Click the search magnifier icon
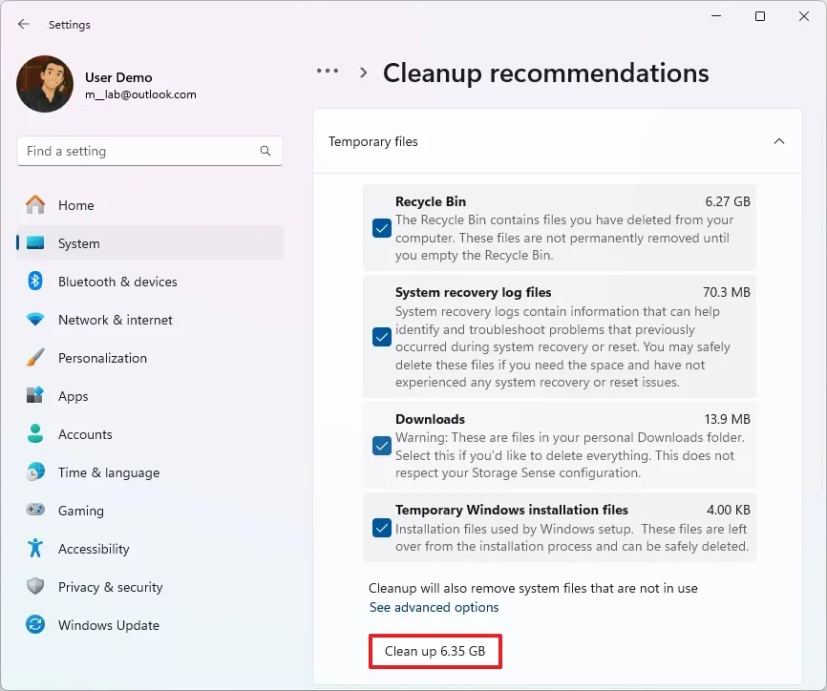Screen dimensions: 827x691 [x=265, y=151]
